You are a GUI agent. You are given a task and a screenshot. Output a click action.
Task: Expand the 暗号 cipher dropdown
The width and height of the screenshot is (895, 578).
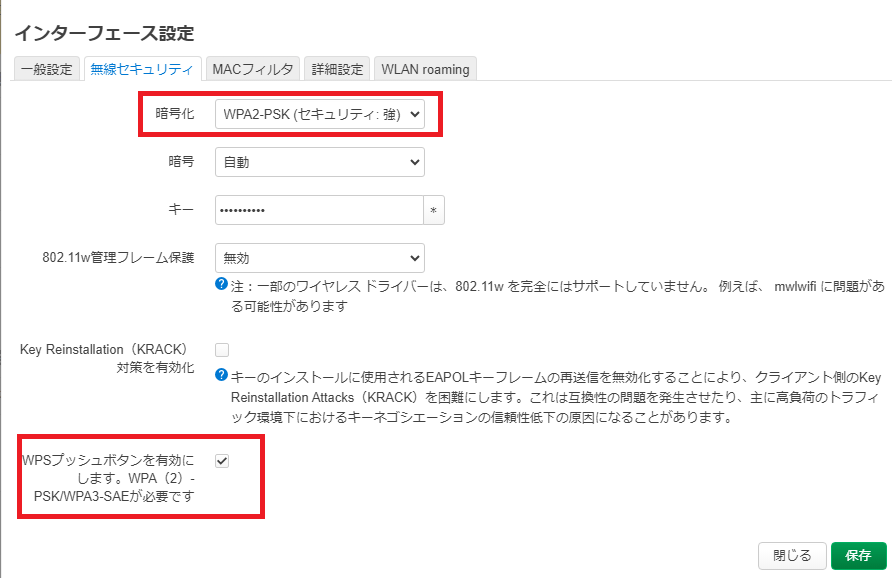pos(319,162)
